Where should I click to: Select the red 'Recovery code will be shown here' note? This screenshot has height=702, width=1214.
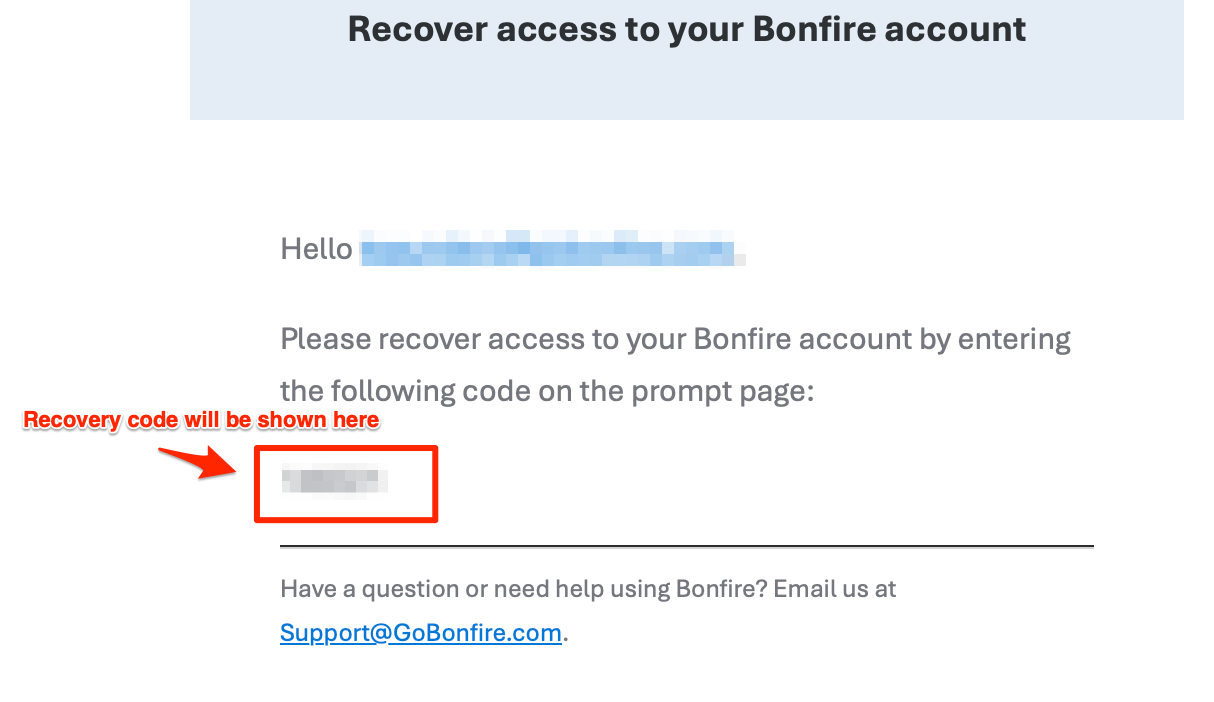point(201,420)
